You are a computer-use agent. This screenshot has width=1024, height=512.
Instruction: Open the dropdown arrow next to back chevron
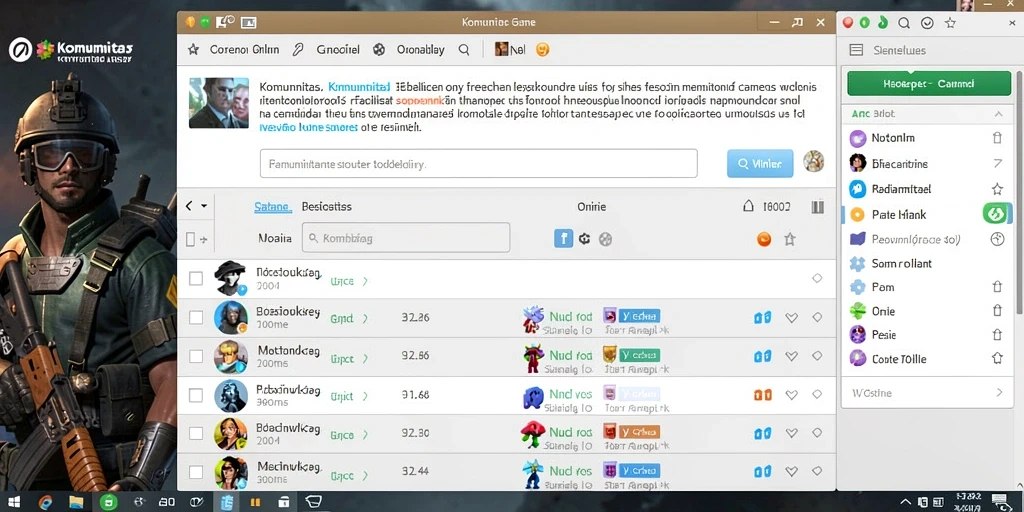click(x=204, y=206)
